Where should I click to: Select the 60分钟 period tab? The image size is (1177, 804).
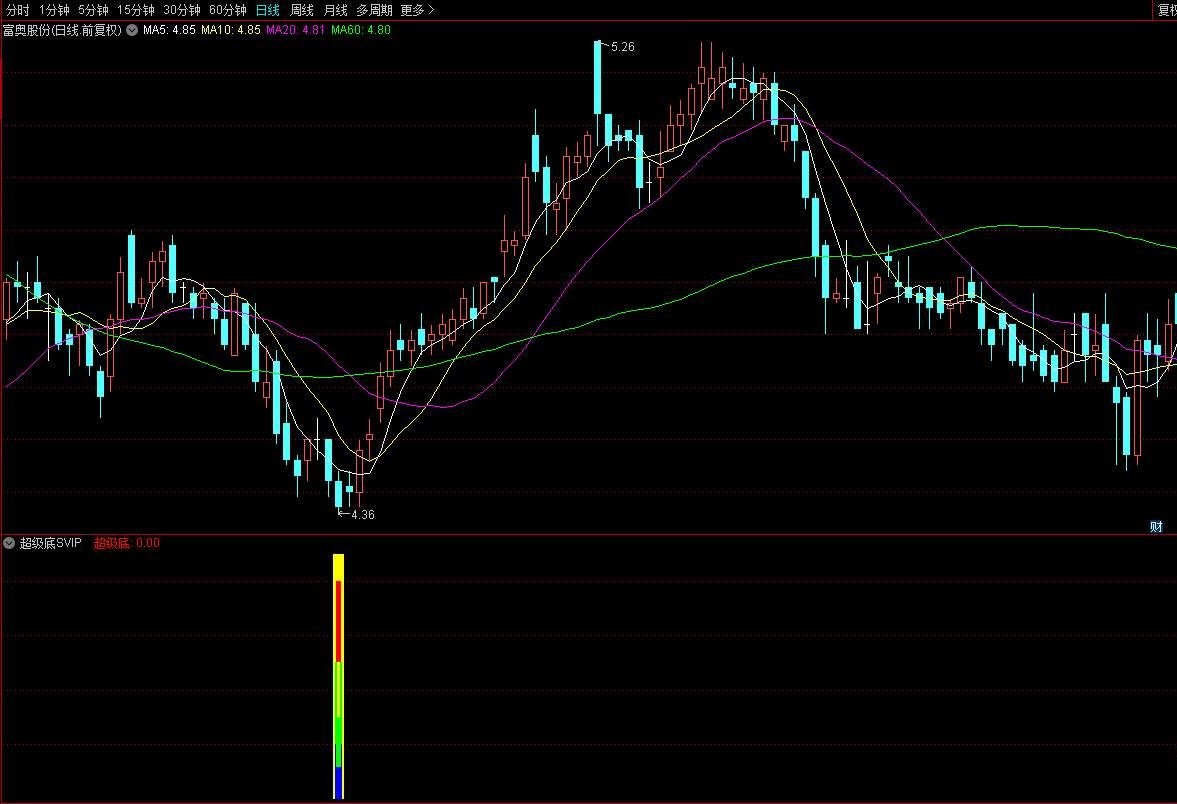tap(227, 10)
